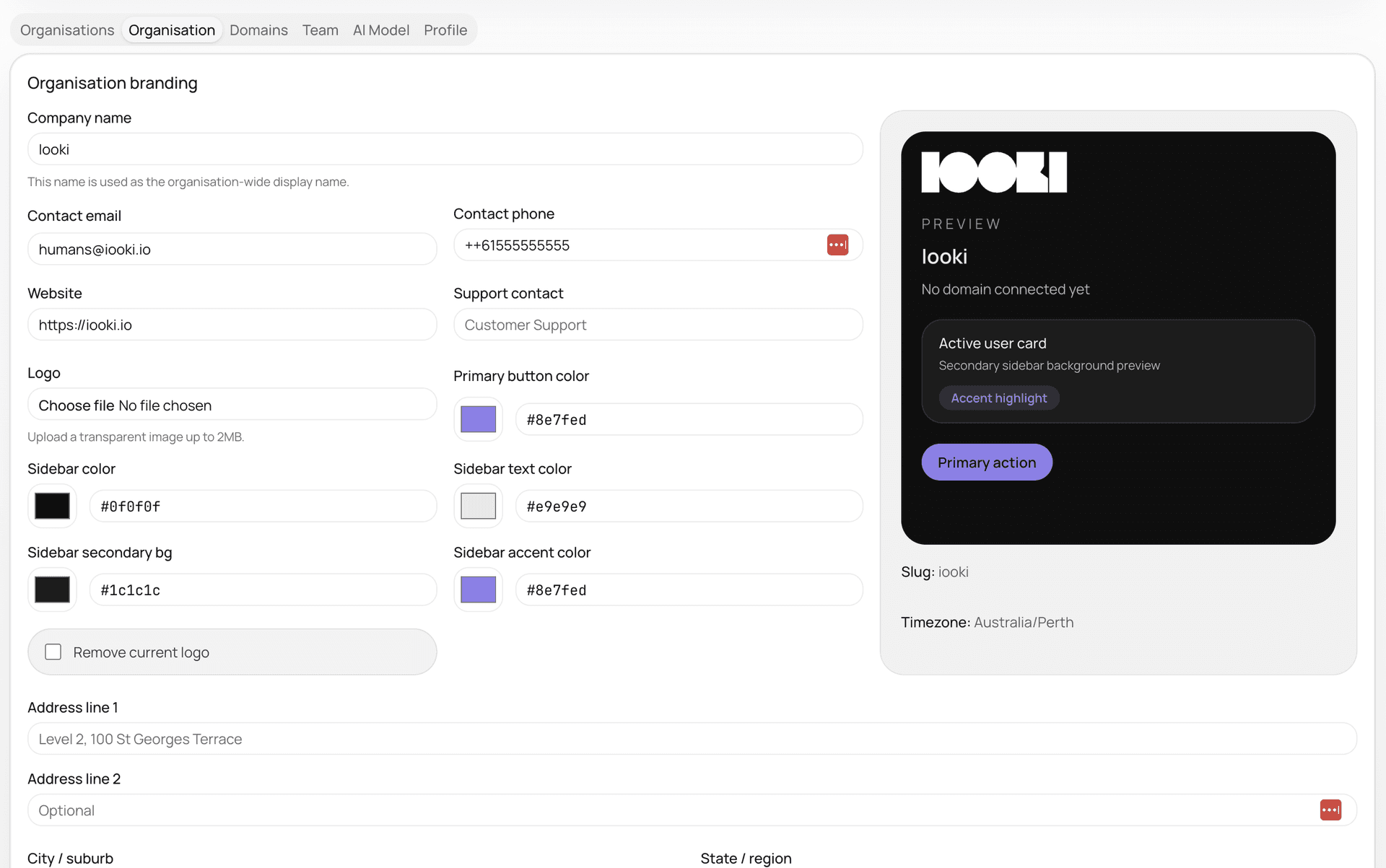Click the "Timezone: Australia/Perth" text
1386x868 pixels.
pos(987,622)
